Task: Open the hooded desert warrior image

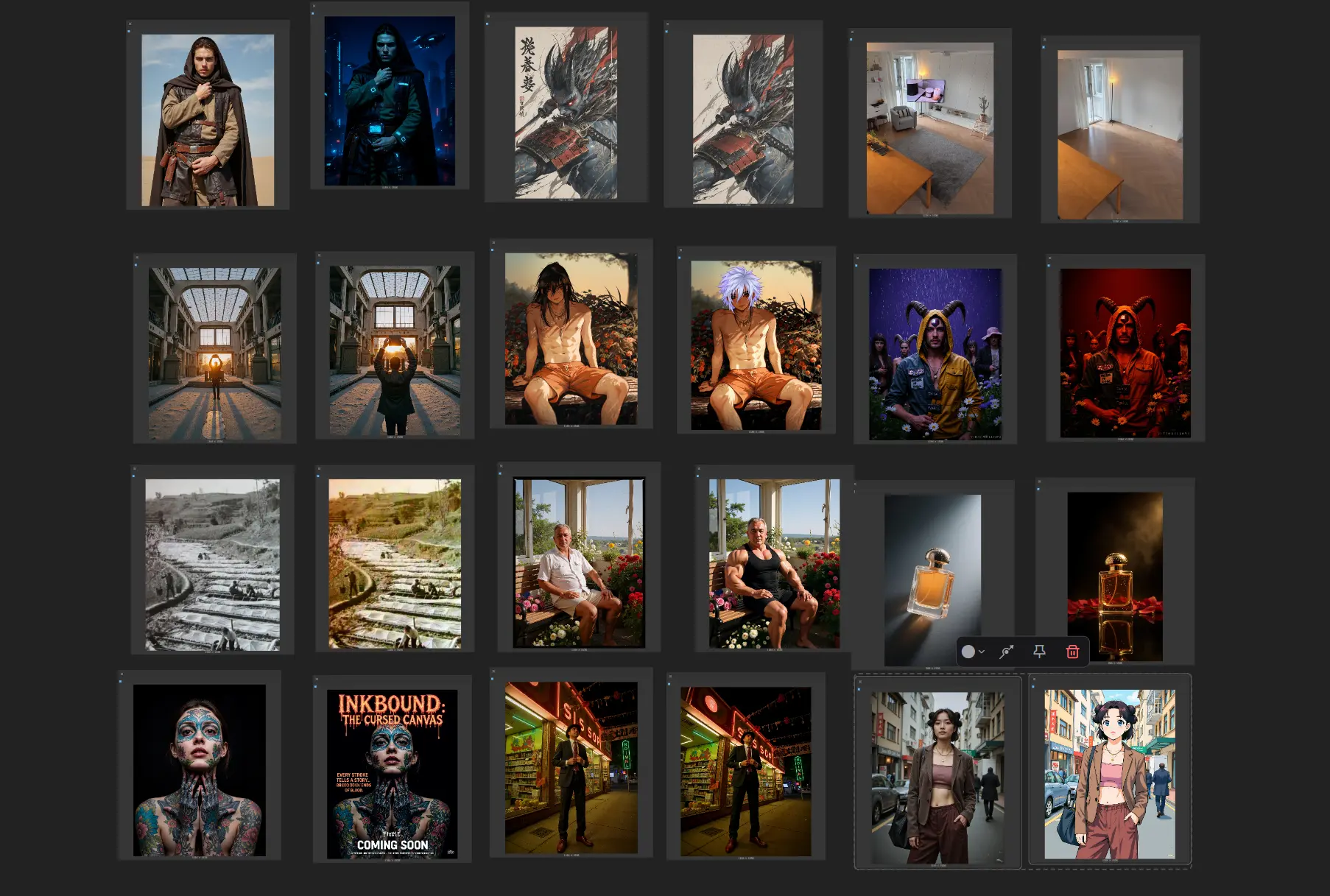Action: 208,120
